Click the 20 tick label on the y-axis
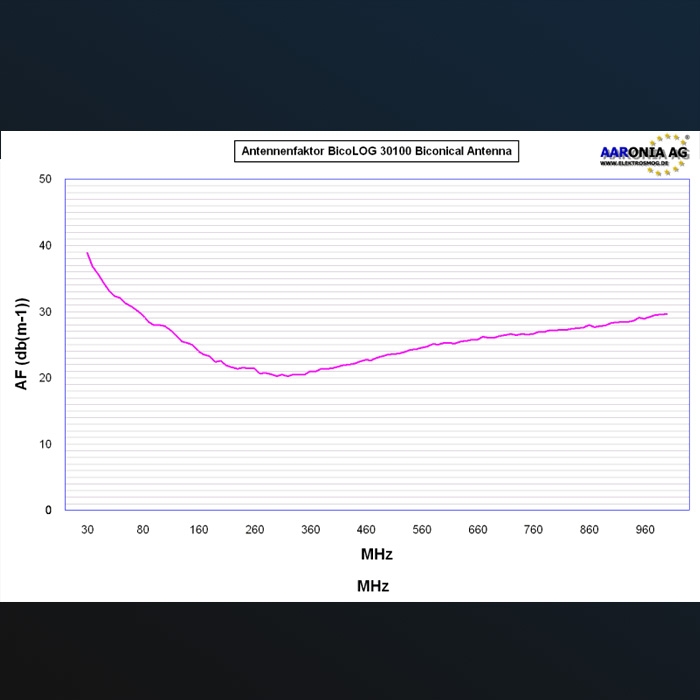This screenshot has height=700, width=700. point(45,378)
